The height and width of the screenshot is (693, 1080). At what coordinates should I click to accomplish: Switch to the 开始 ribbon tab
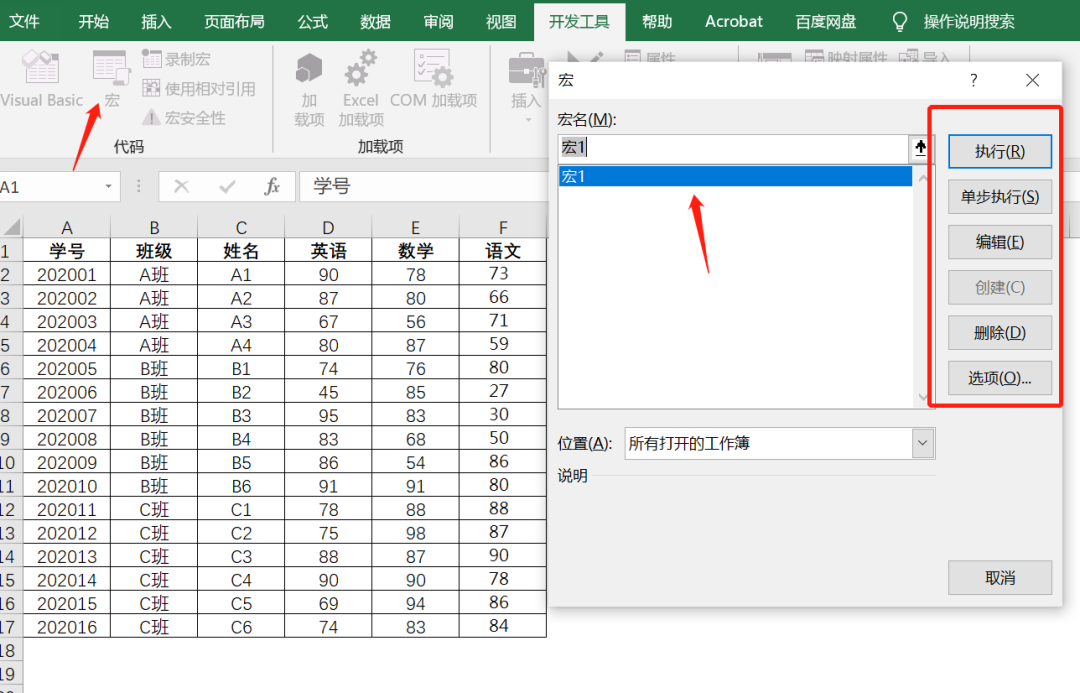tap(93, 21)
